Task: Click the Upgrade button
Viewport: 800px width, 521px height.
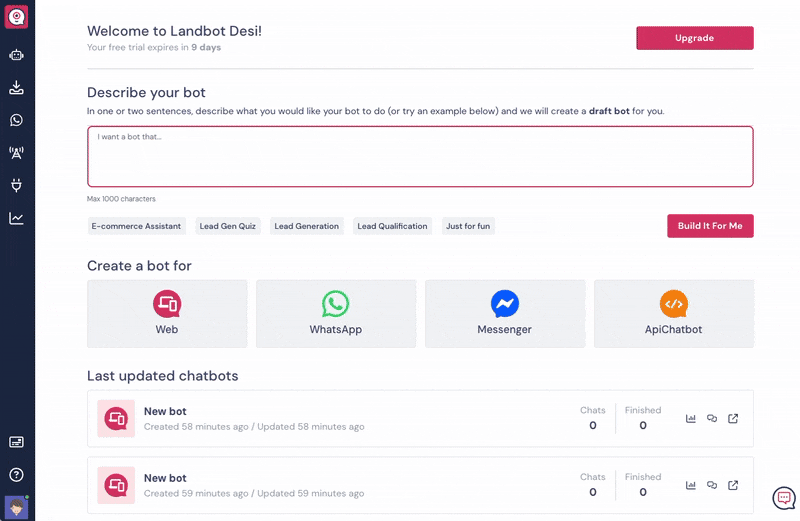Action: (694, 38)
